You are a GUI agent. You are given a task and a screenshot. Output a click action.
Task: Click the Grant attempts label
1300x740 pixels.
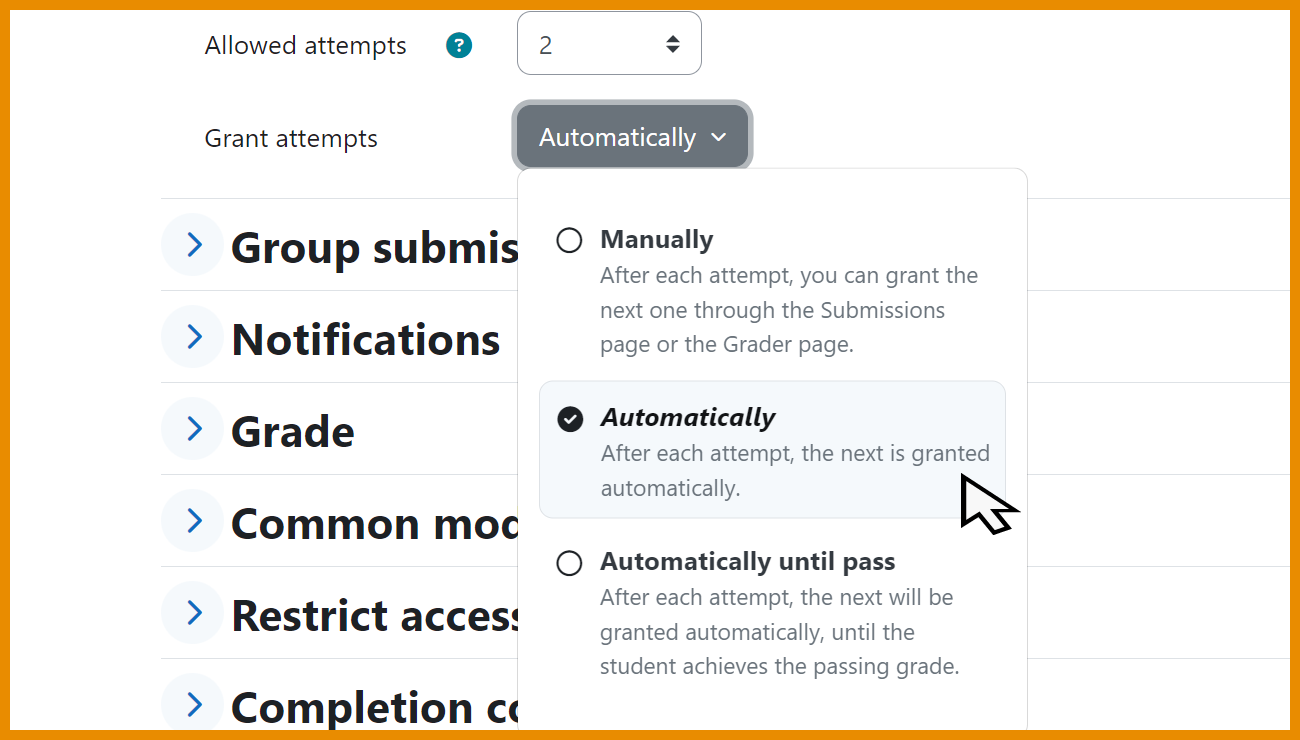click(291, 138)
